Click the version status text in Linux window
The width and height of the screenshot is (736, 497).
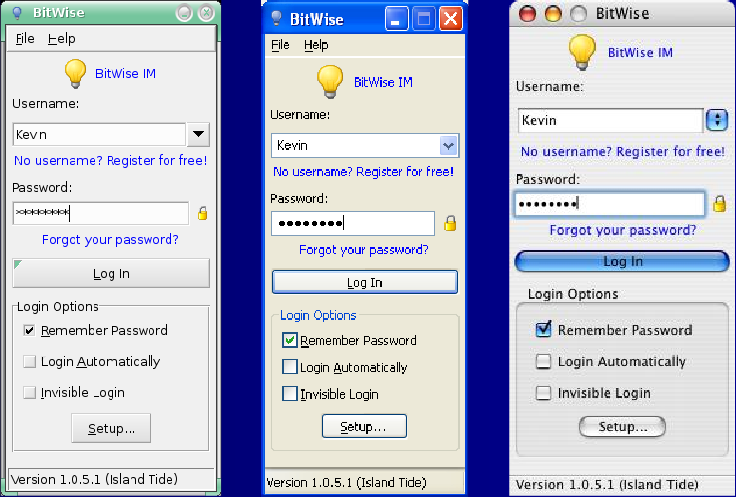[x=94, y=479]
